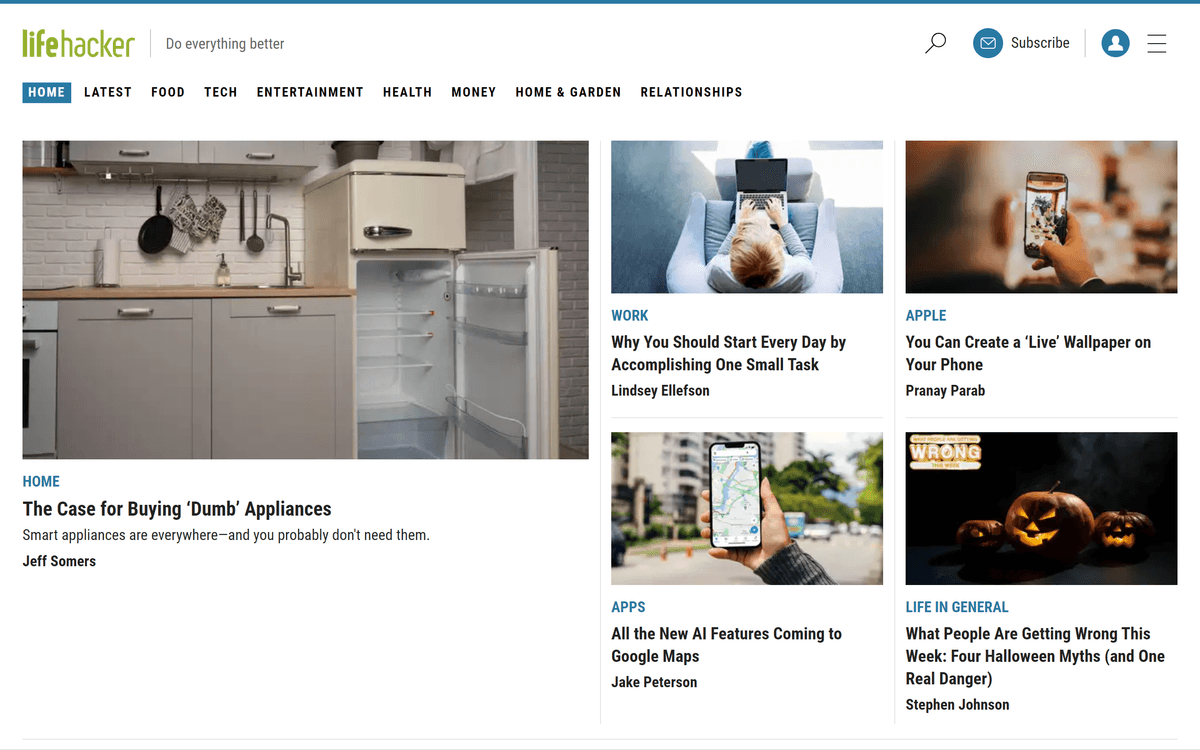Open the hamburger navigation menu
Viewport: 1200px width, 750px height.
(x=1157, y=43)
